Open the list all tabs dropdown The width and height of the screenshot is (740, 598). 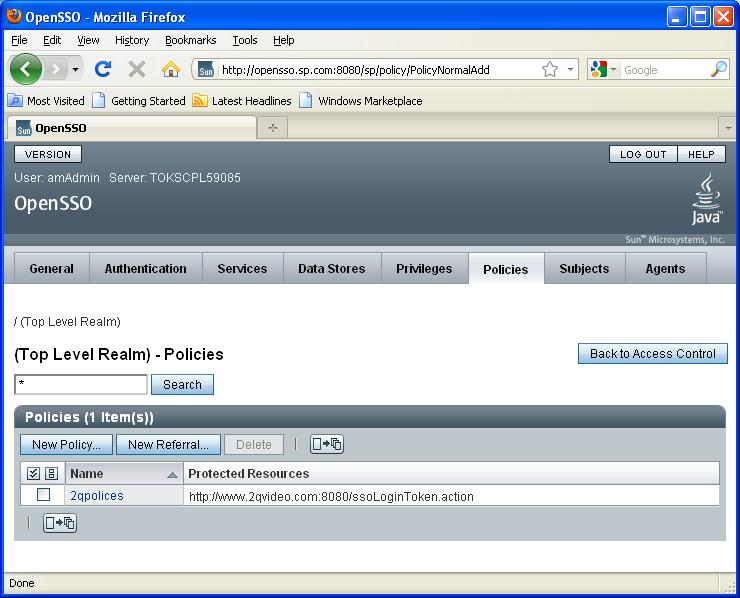tap(728, 128)
